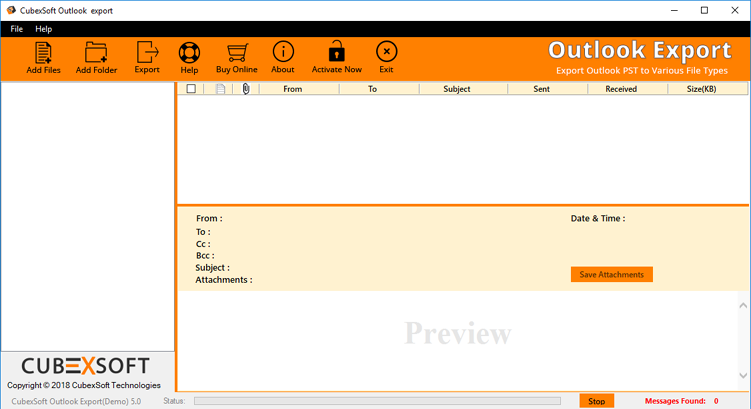Click the Save Attachments button
The image size is (751, 409).
611,274
